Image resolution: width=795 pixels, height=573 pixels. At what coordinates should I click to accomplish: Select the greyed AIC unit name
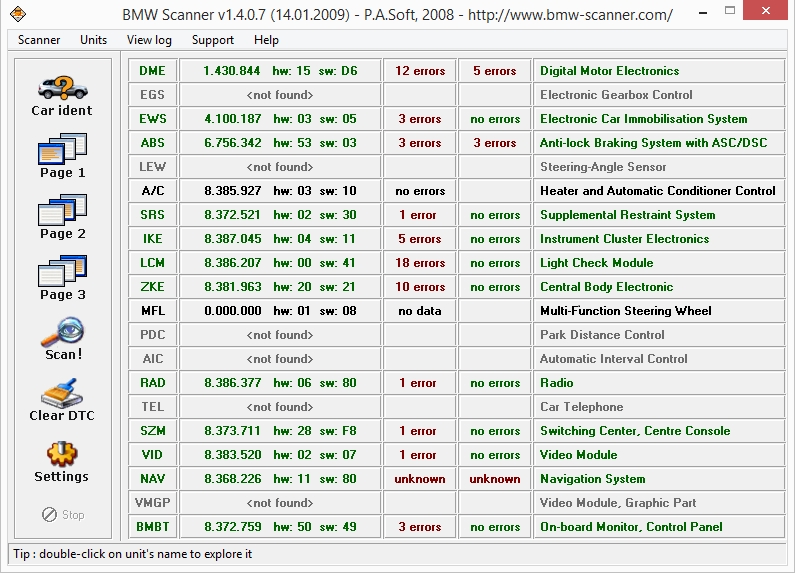[x=153, y=359]
